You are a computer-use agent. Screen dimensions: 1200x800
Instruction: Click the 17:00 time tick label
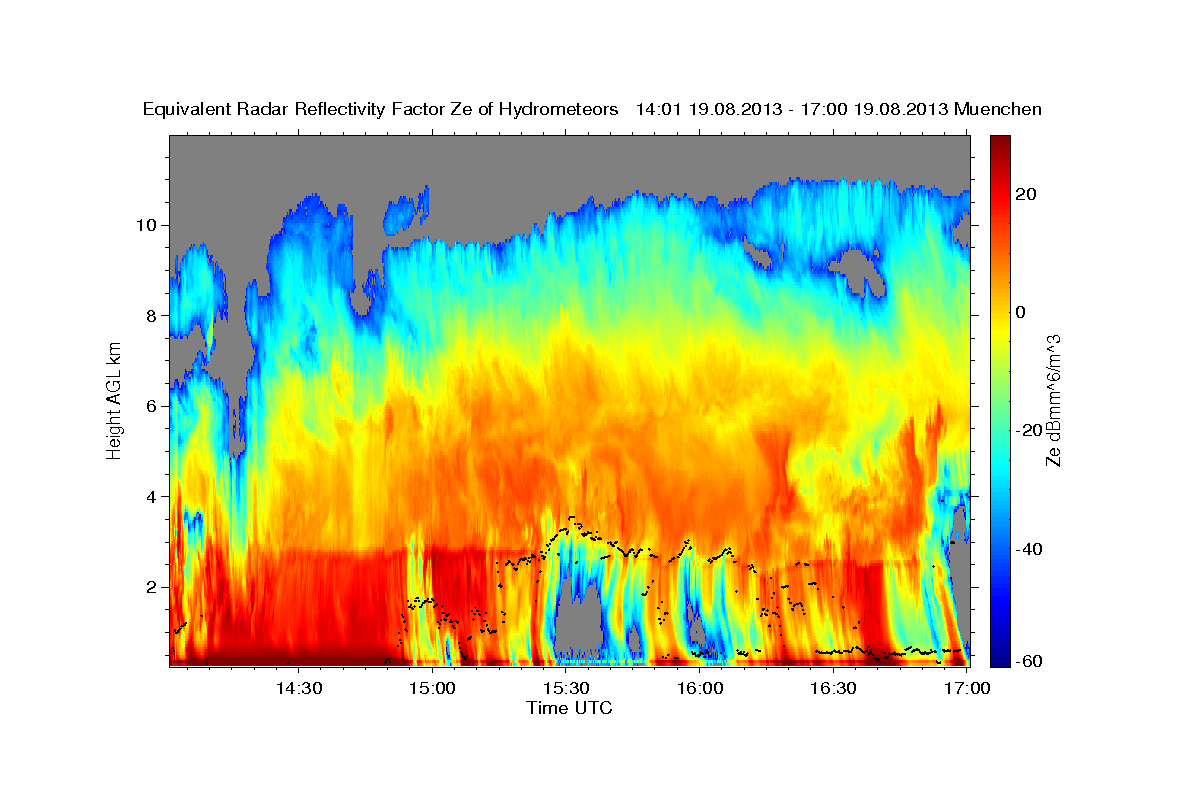[968, 688]
